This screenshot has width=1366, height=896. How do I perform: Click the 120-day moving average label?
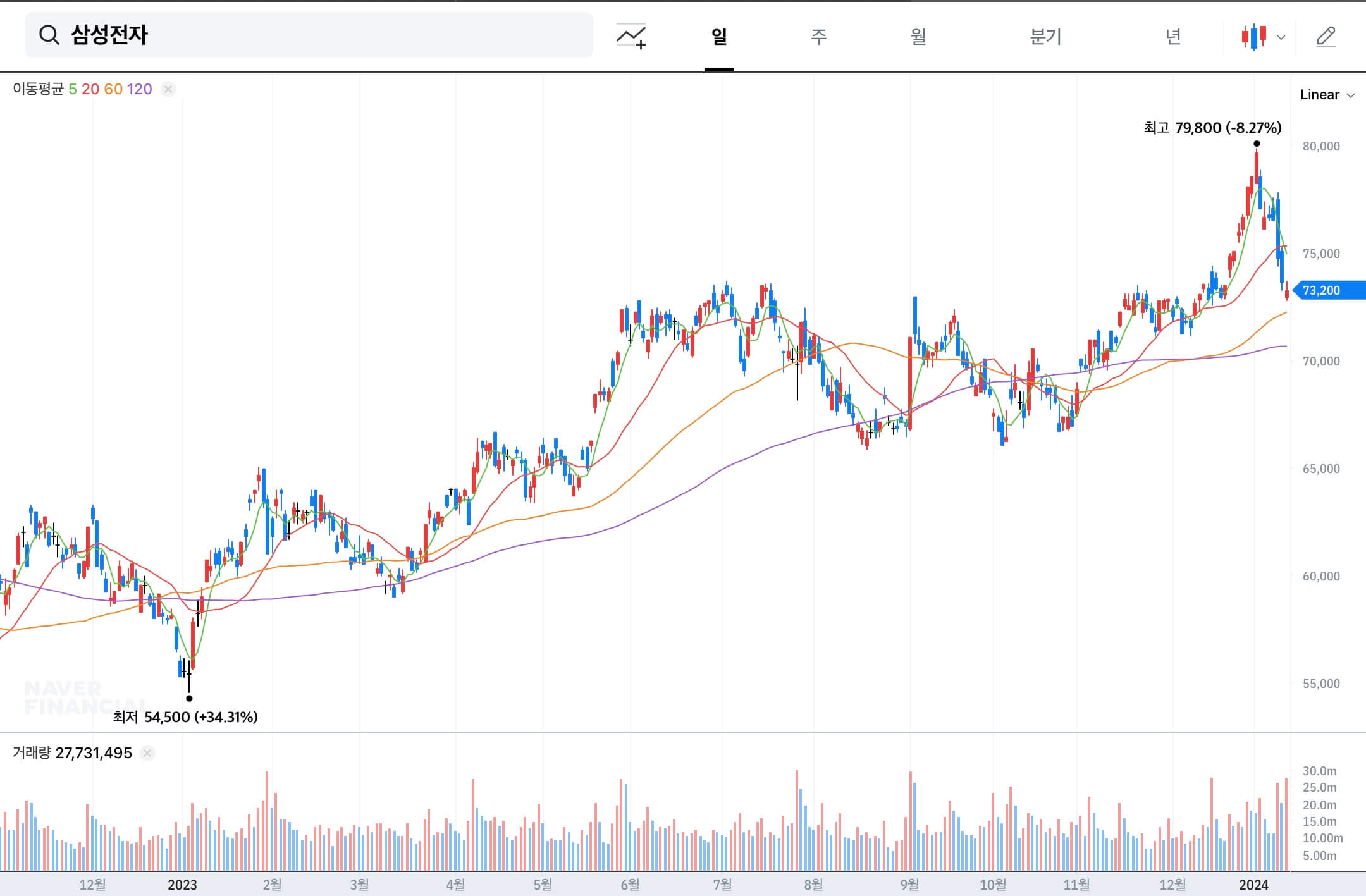click(140, 89)
